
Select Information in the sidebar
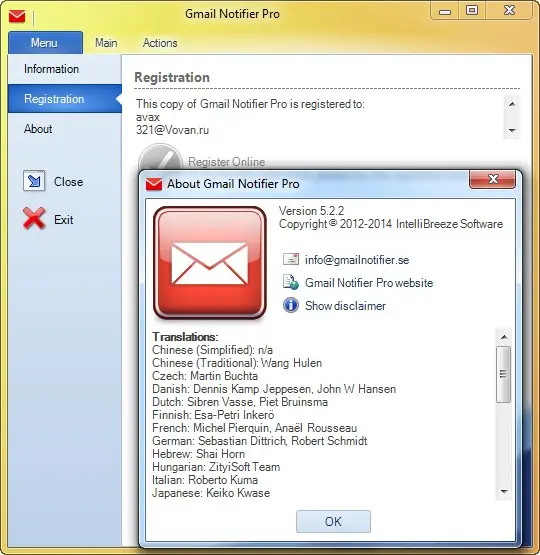(51, 69)
